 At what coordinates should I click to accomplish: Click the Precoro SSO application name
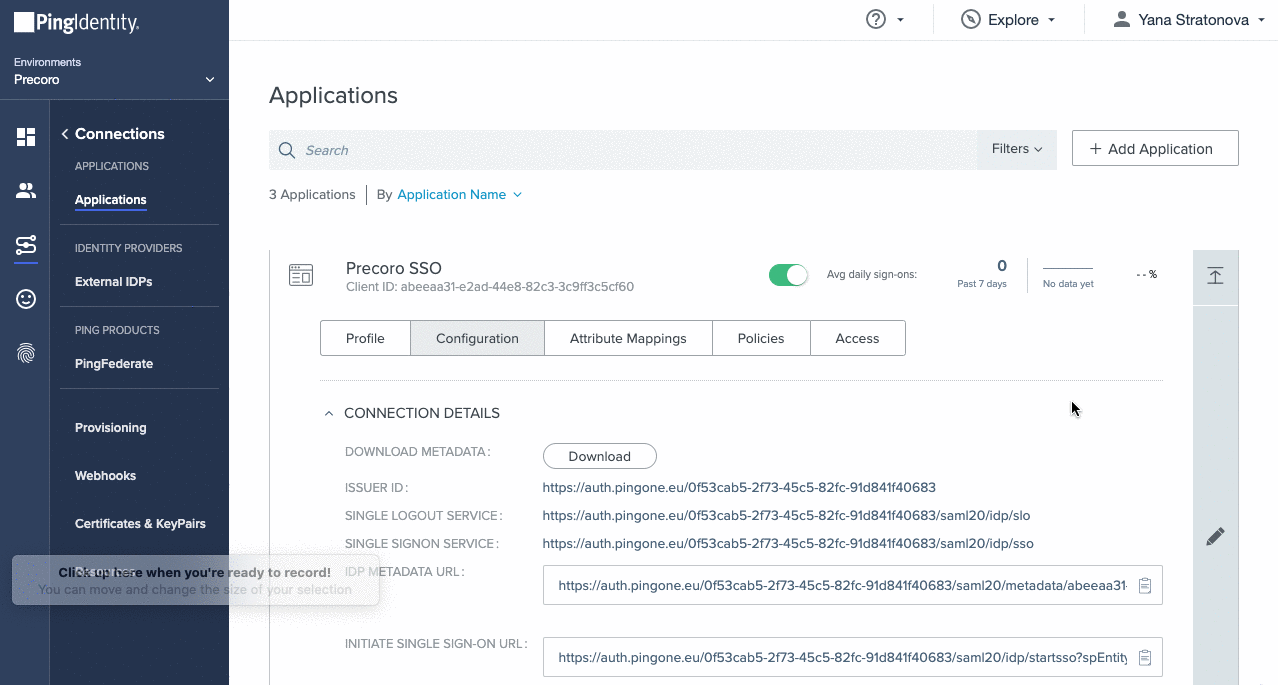[394, 268]
